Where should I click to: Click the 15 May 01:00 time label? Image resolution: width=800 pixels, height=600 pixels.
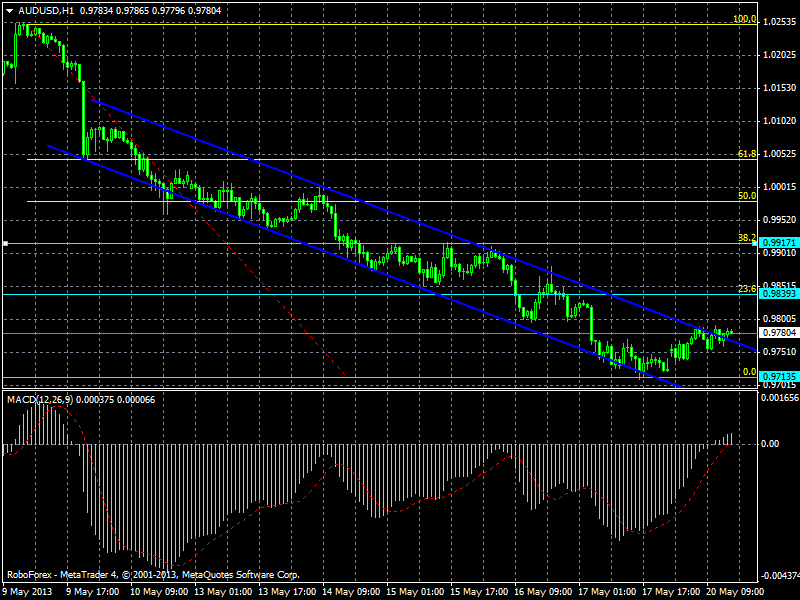pyautogui.click(x=415, y=592)
